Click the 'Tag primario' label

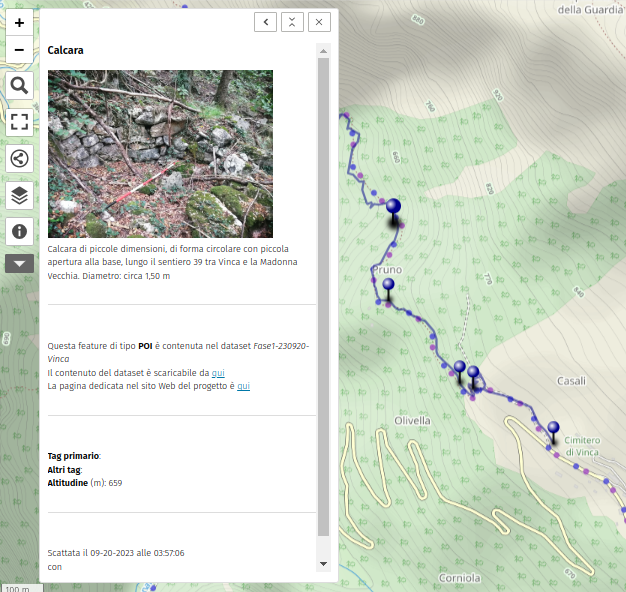pos(73,456)
